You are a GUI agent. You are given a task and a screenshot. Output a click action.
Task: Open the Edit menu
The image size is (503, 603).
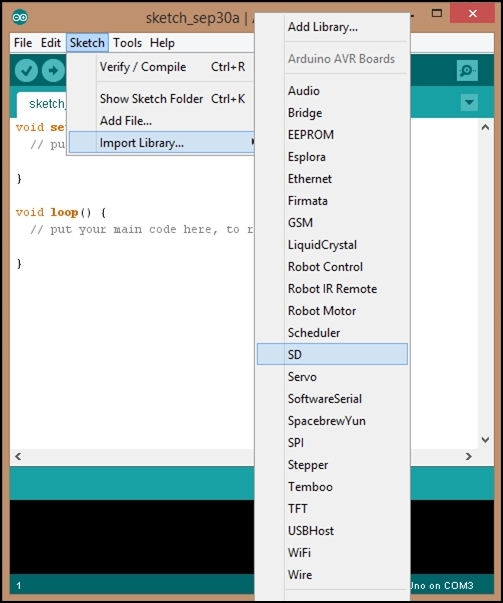(x=51, y=43)
